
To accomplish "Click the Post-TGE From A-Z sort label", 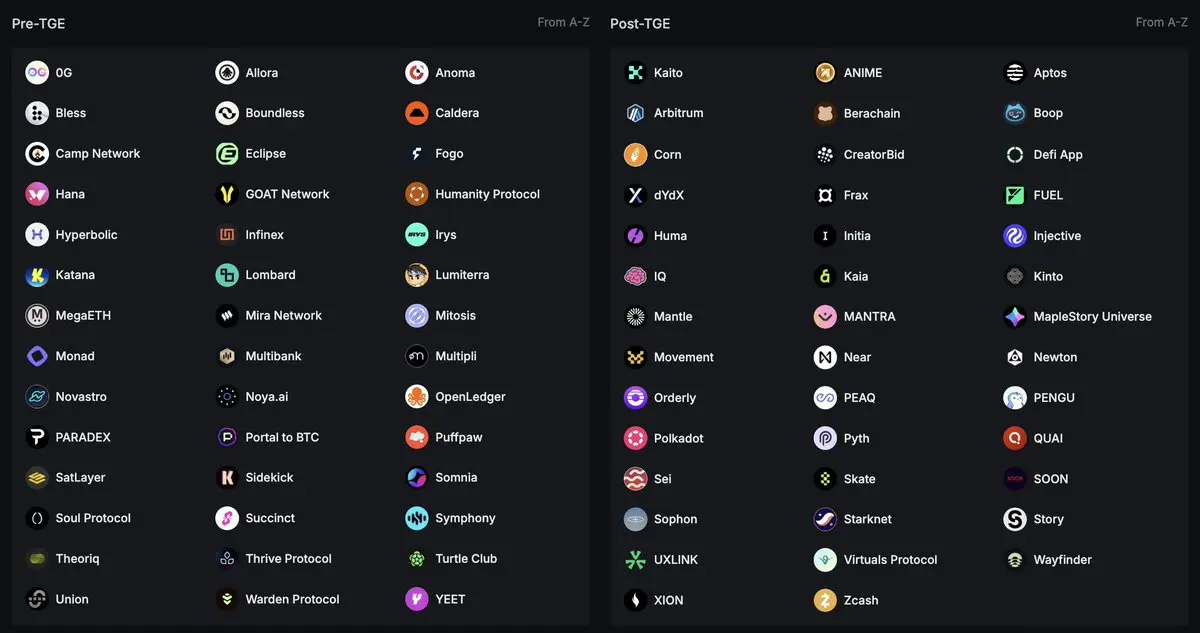I will 1162,22.
